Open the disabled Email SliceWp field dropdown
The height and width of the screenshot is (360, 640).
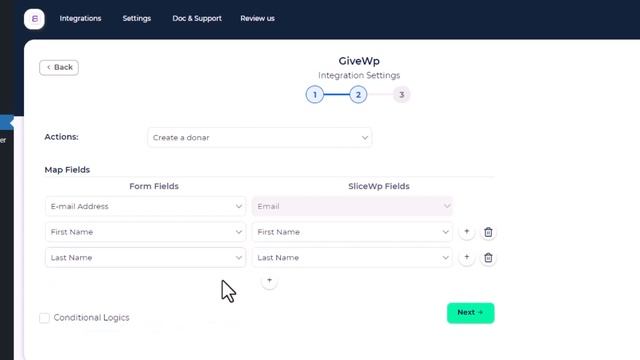352,207
